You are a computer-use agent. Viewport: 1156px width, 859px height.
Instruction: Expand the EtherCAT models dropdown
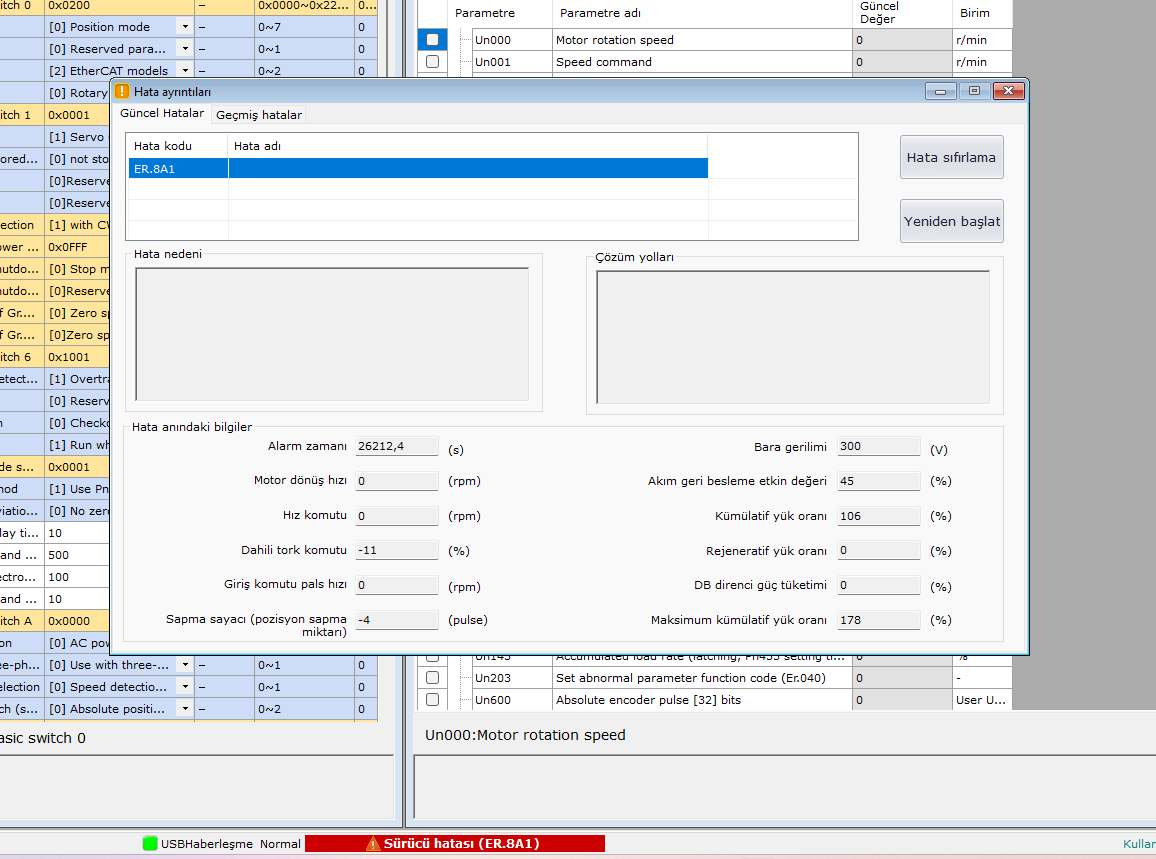185,71
